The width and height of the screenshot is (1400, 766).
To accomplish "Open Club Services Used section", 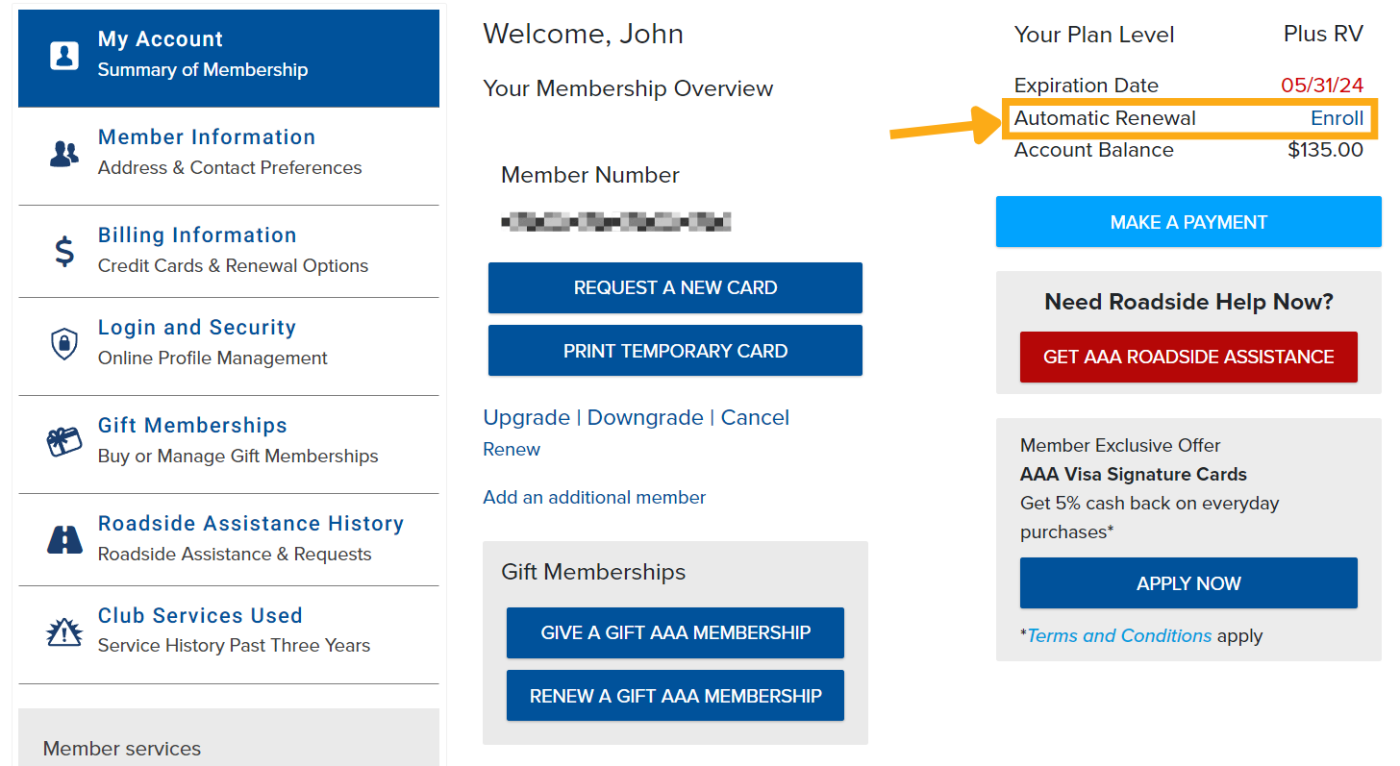I will tap(229, 634).
